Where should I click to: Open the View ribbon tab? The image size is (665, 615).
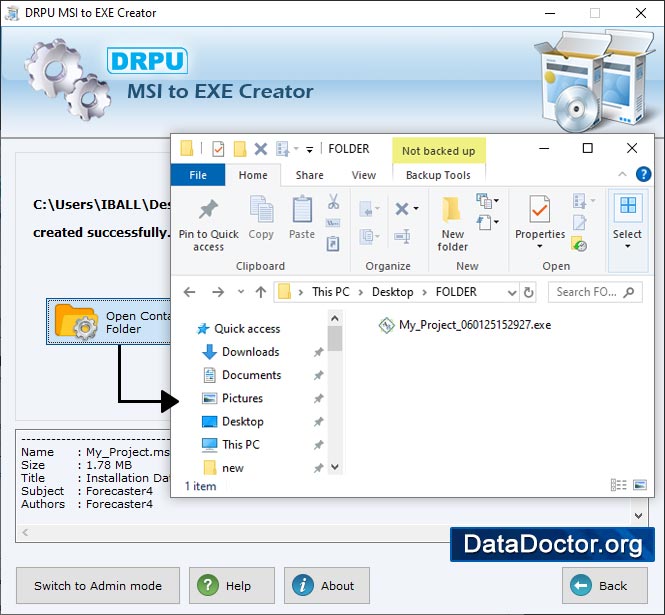tap(364, 175)
